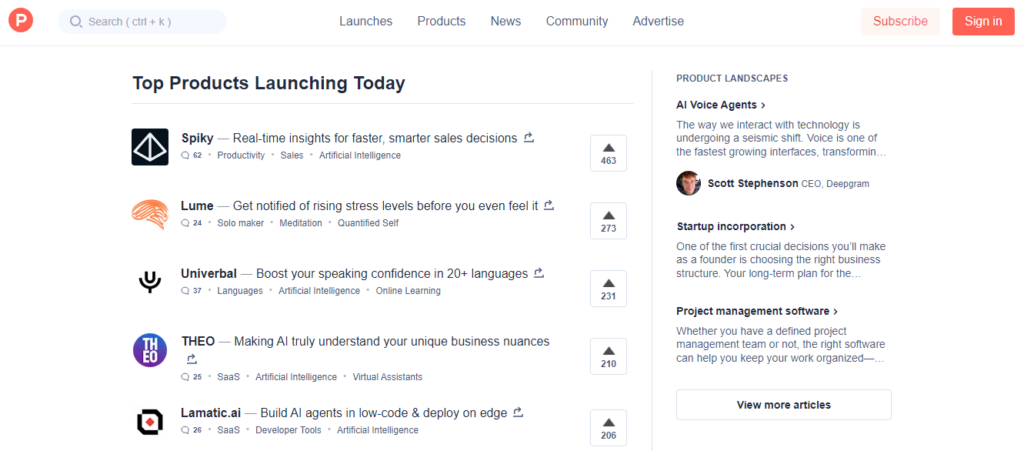
Task: Click View more articles button
Action: pyautogui.click(x=784, y=405)
